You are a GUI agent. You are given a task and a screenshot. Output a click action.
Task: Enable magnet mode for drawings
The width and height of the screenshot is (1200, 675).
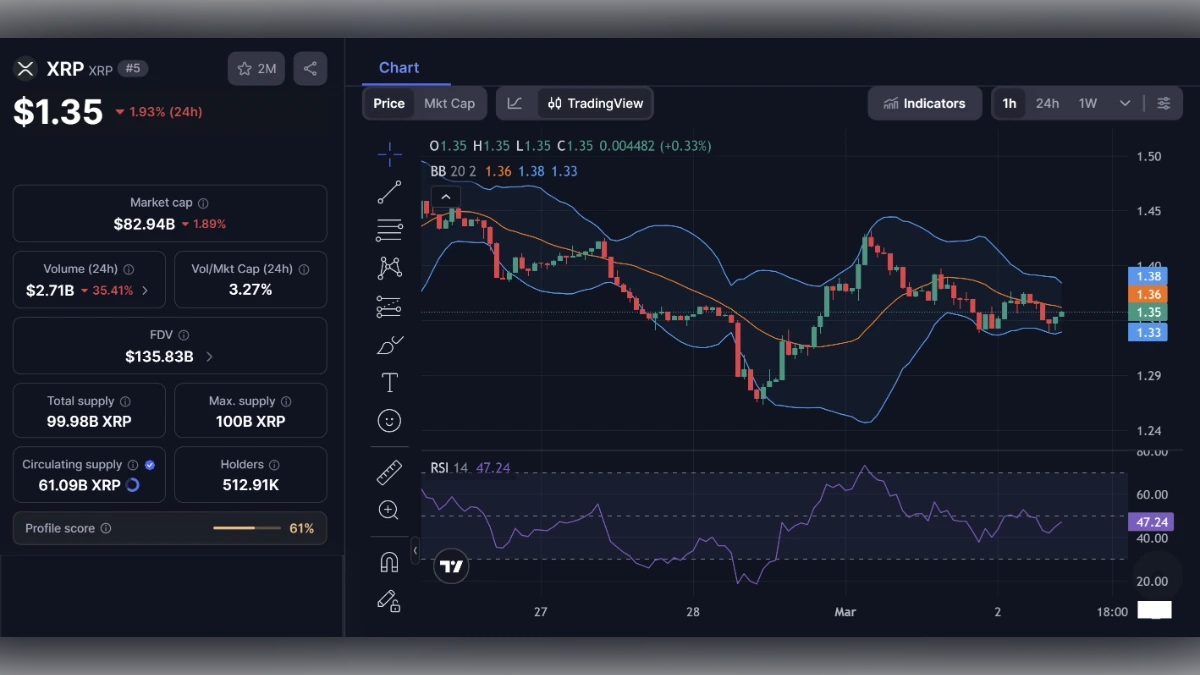pyautogui.click(x=389, y=560)
